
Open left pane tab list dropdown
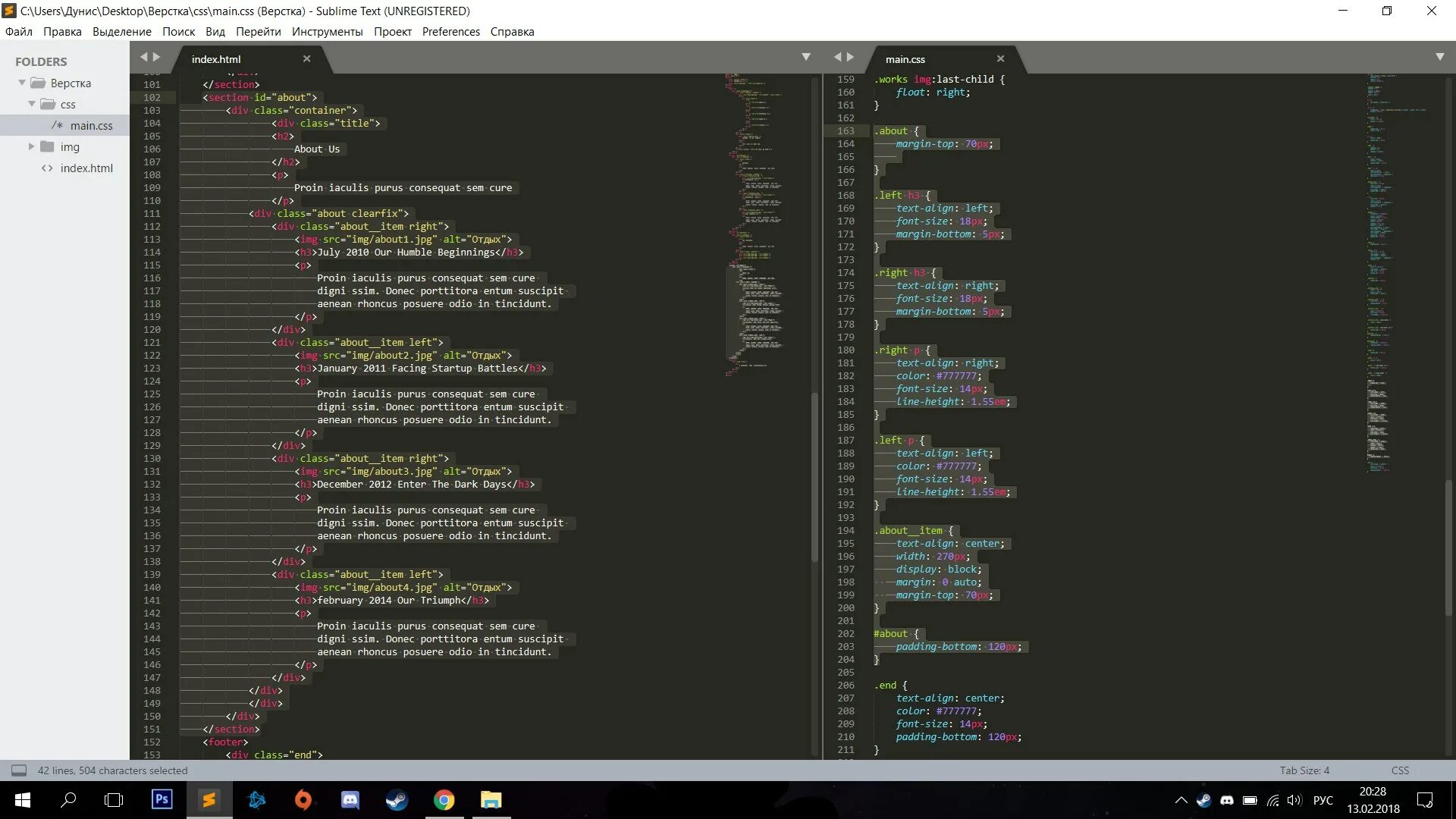click(806, 57)
